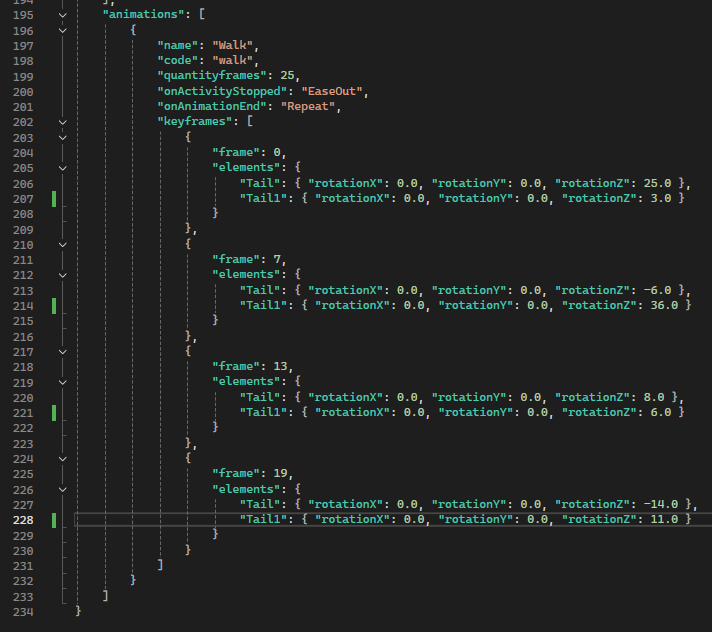Image resolution: width=712 pixels, height=632 pixels.
Task: Fold the animation object at line 196
Action: tap(63, 31)
